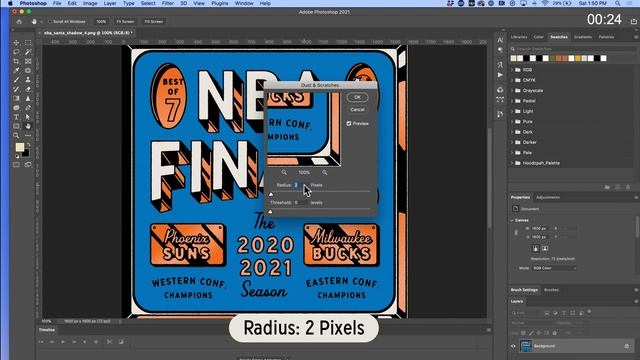Select landscape canvas orientation button
Image resolution: width=640 pixels, height=360 pixels.
tap(545, 248)
